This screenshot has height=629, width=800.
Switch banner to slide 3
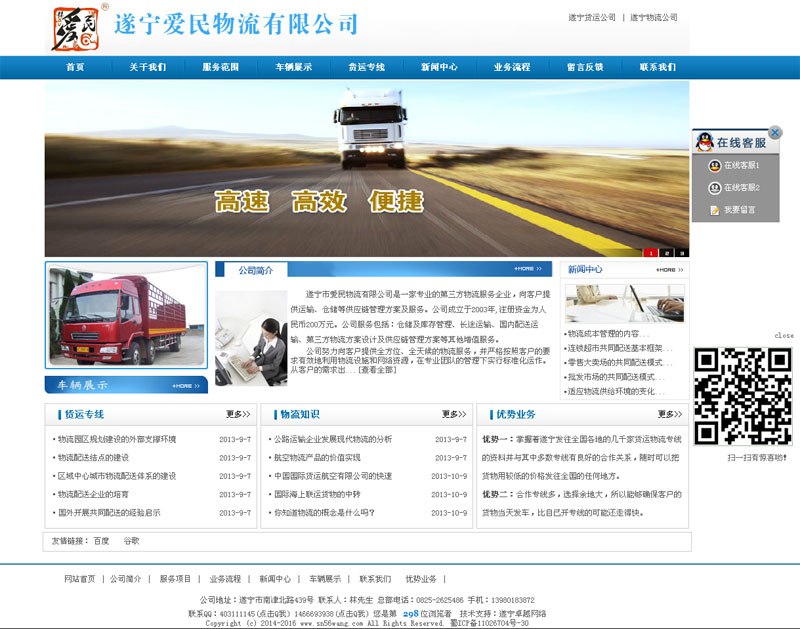682,252
